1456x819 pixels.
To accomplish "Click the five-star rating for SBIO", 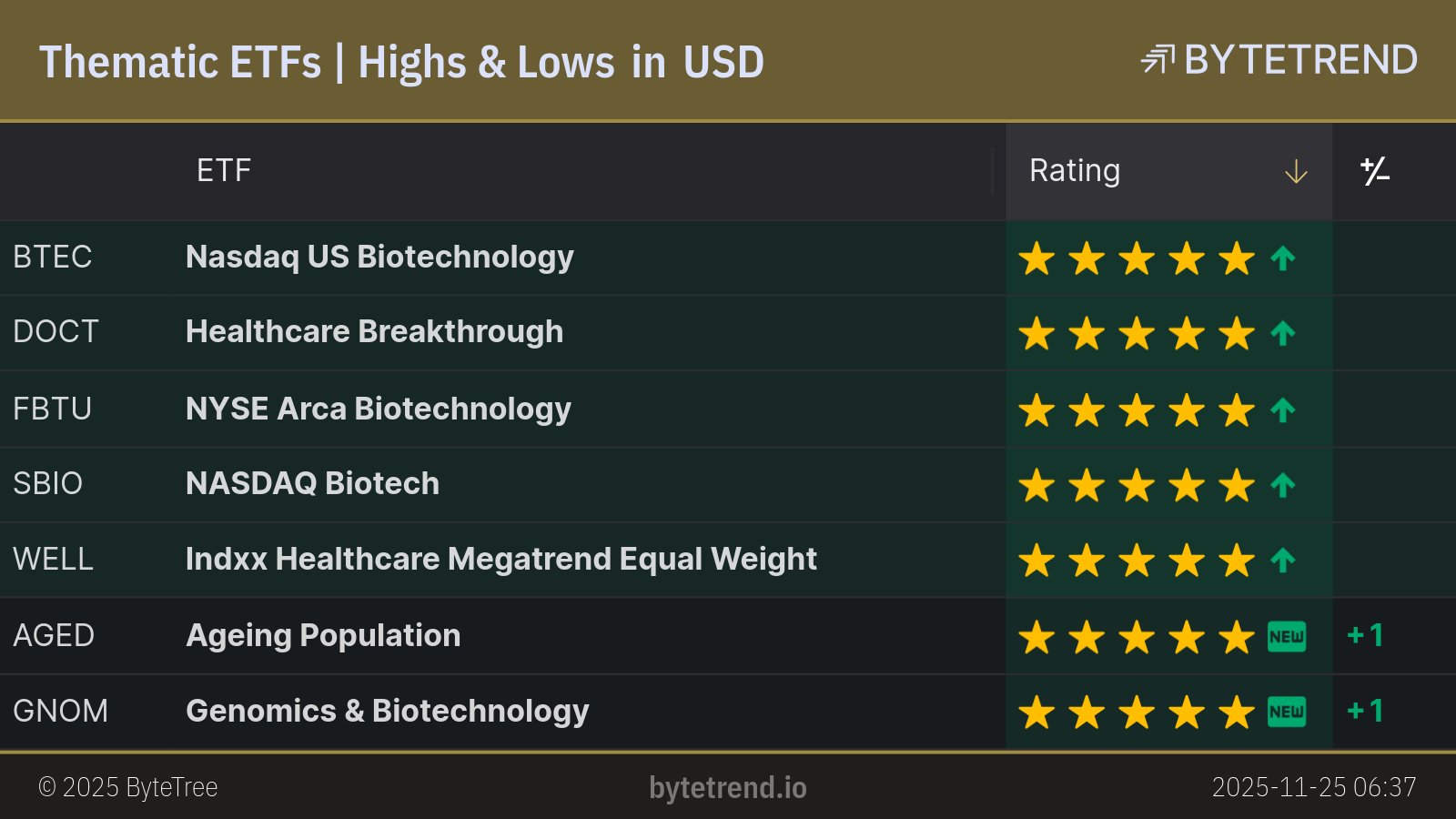I will [x=1137, y=486].
